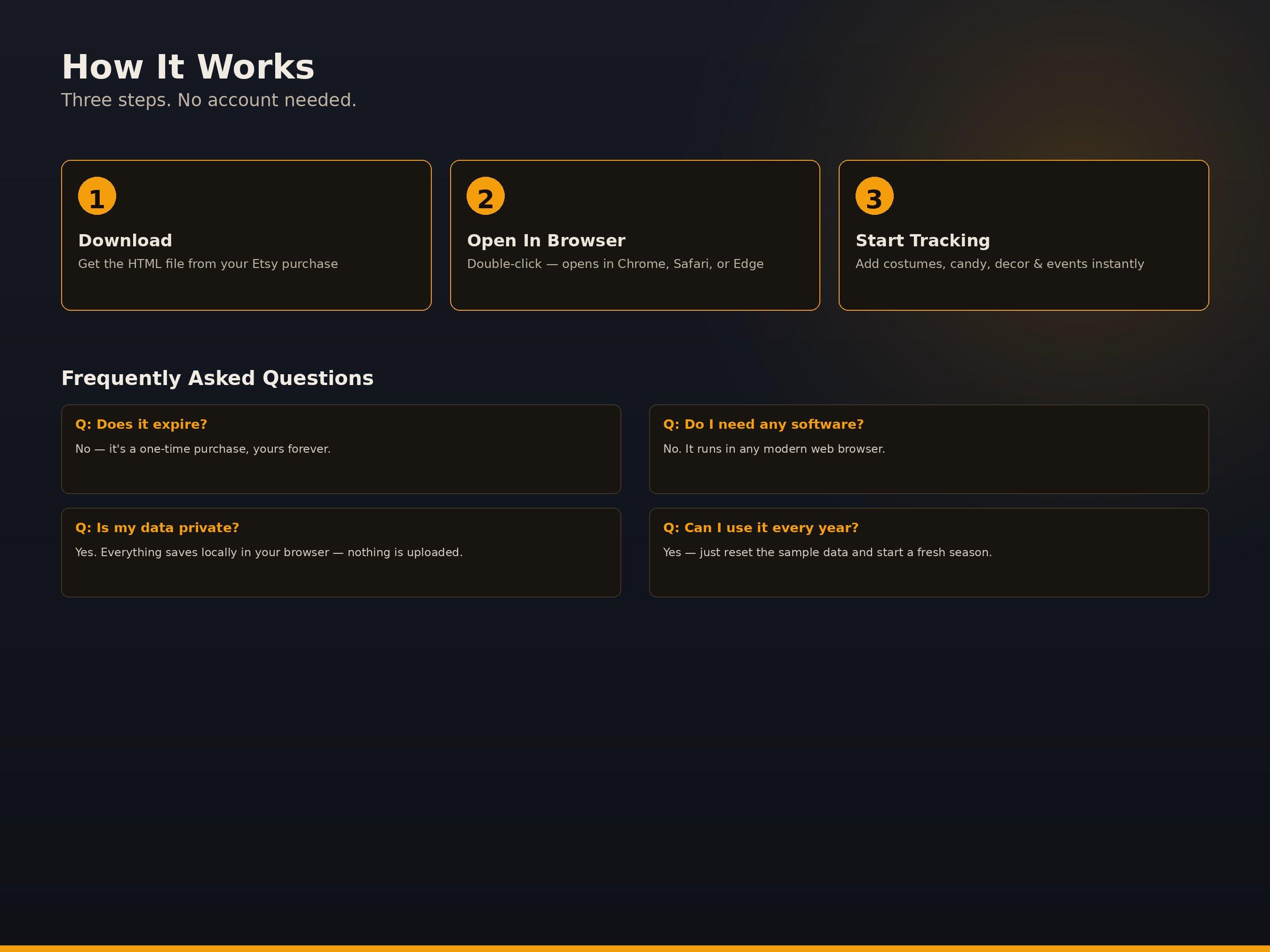Click "Double-click — opens in Chrome, Safari, or Edge" text
The image size is (1270, 952).
(615, 264)
